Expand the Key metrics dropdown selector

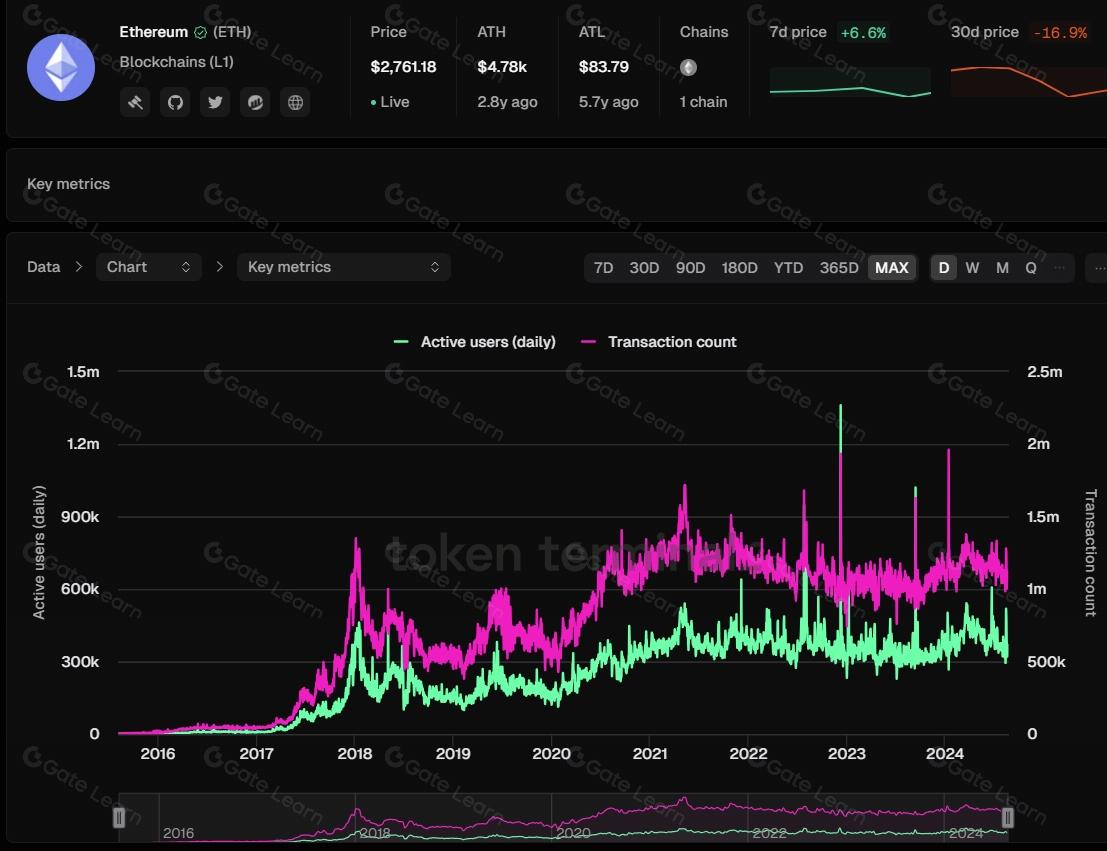[343, 267]
